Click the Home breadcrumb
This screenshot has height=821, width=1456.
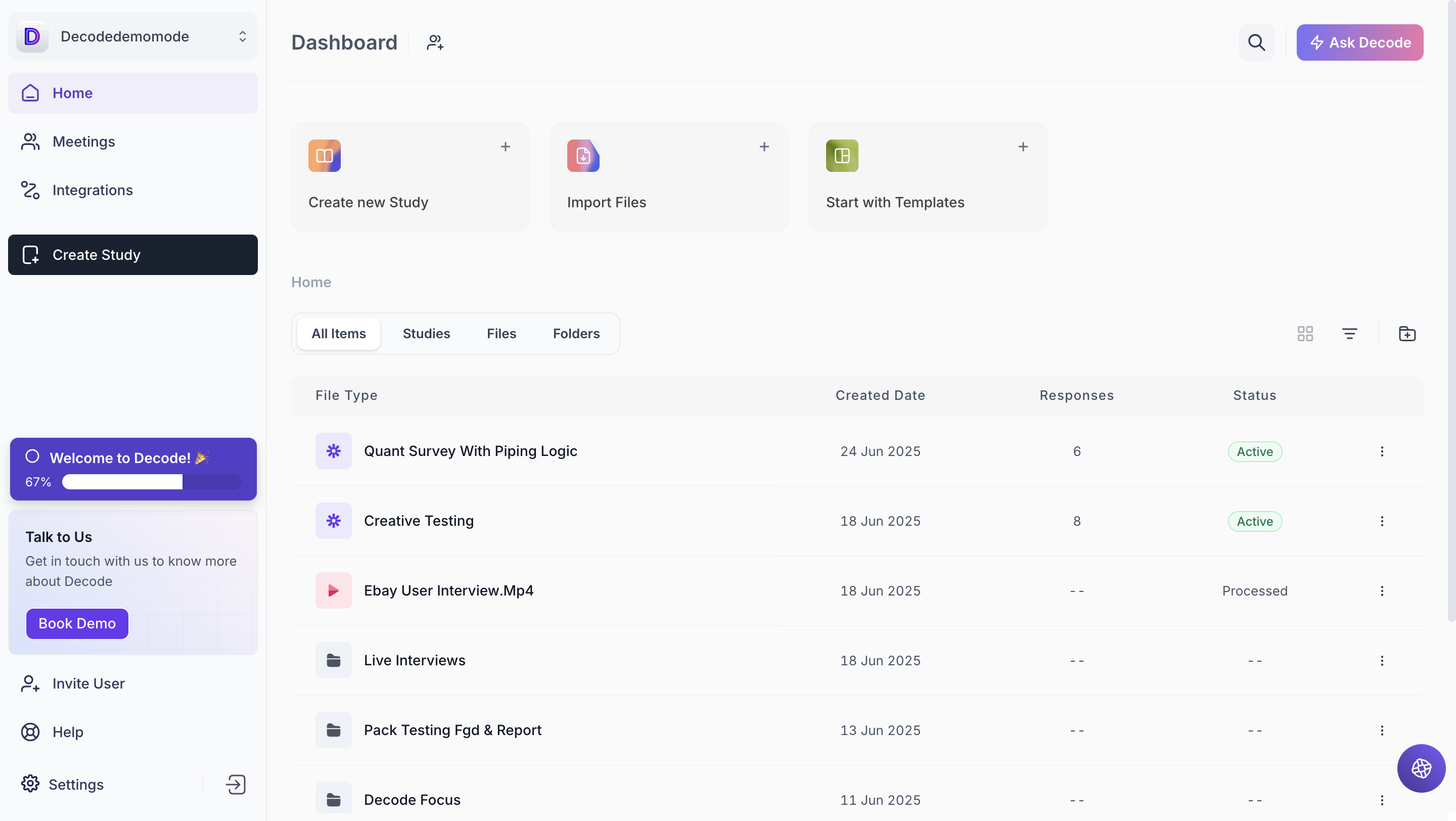311,282
